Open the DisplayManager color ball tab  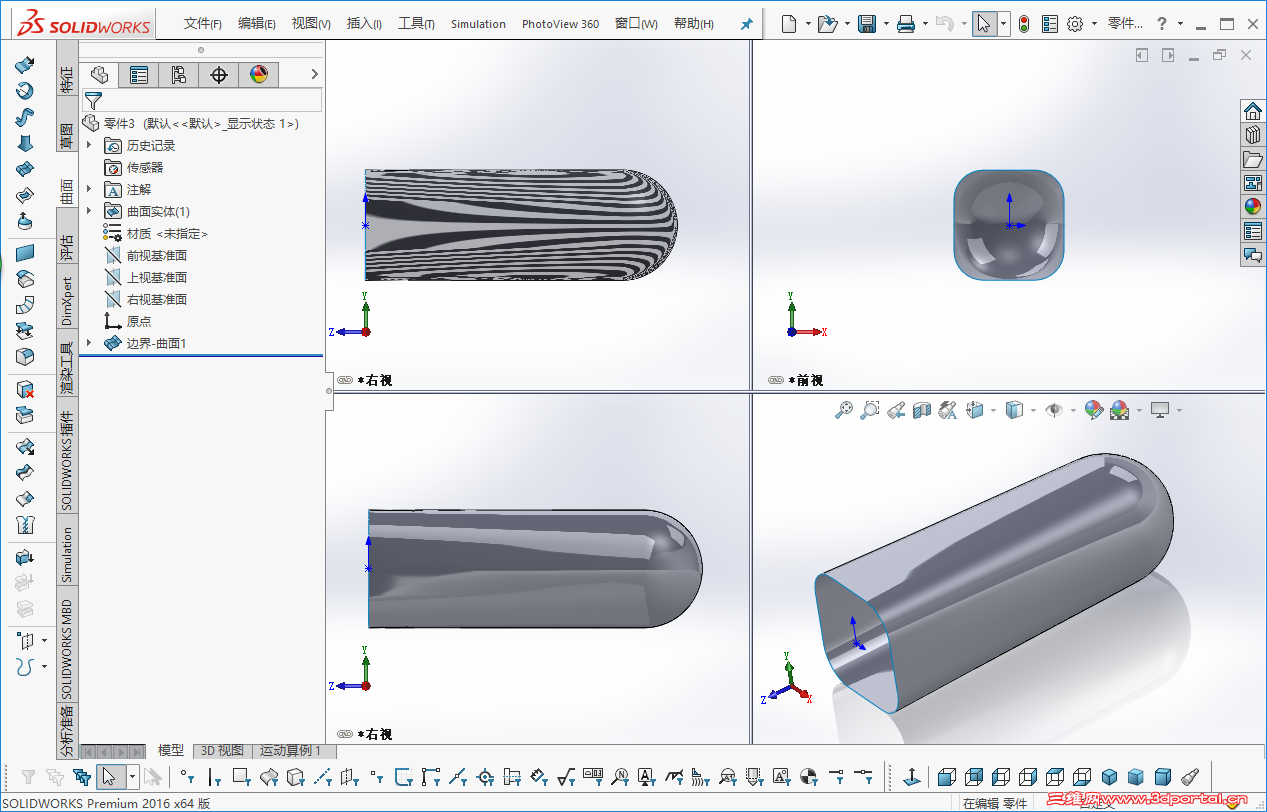click(259, 74)
